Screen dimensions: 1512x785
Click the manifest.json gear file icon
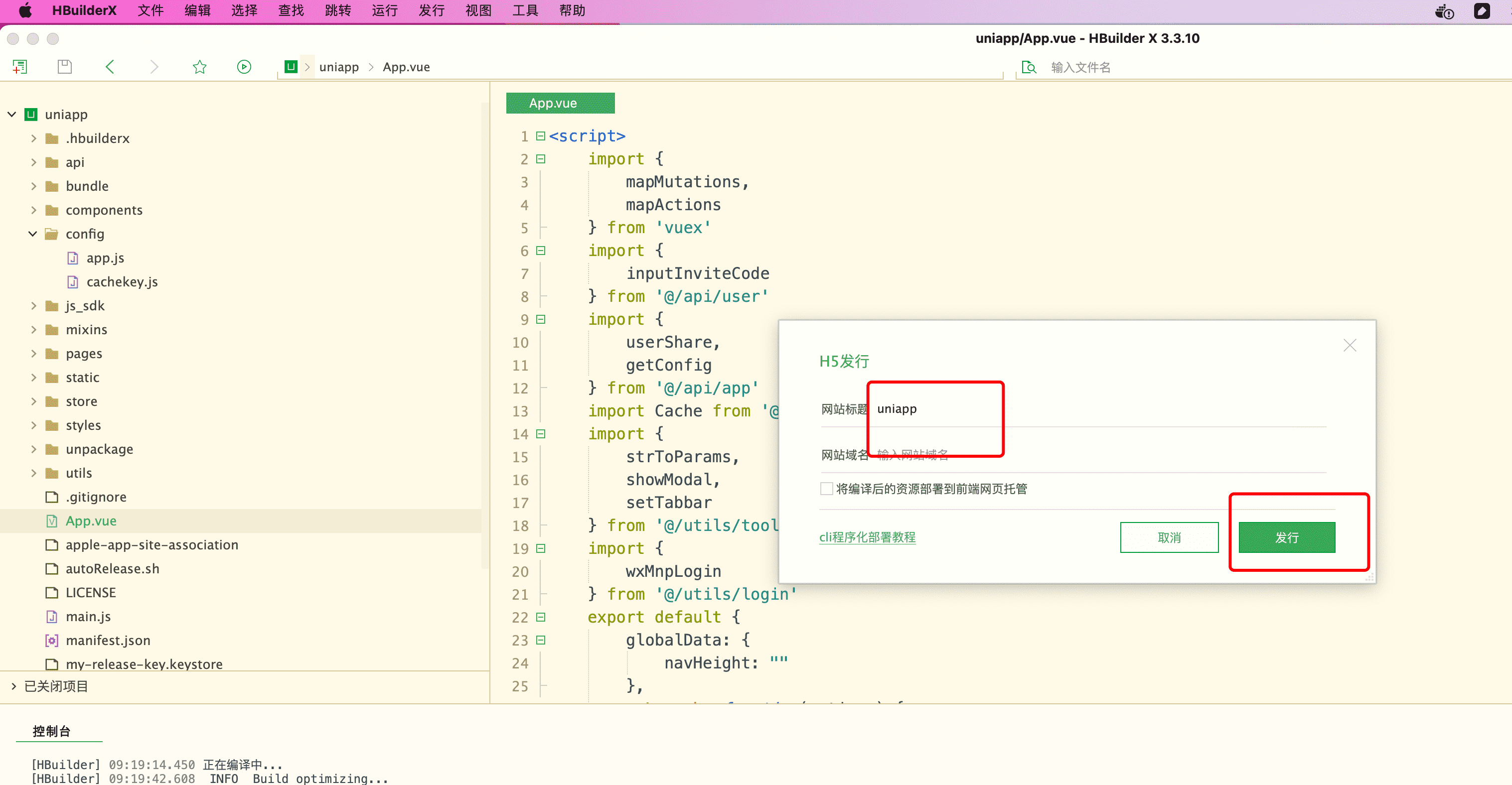pos(52,641)
